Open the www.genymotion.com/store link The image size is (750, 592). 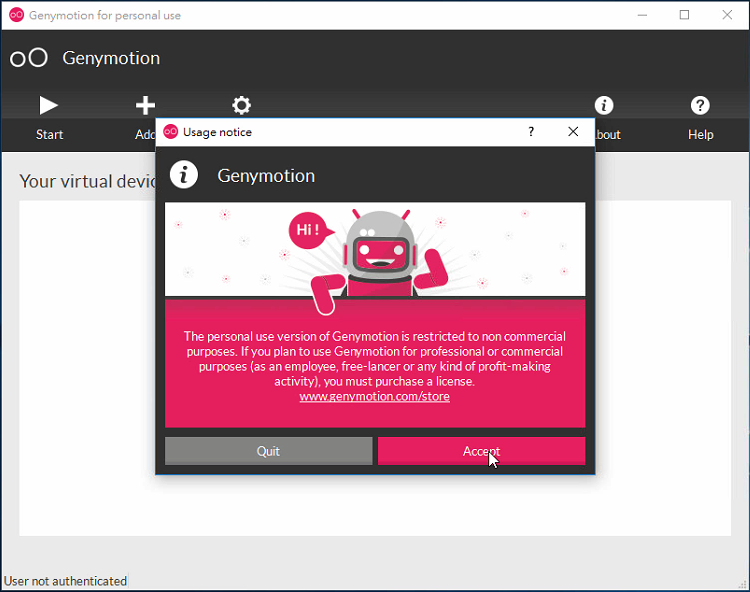375,396
